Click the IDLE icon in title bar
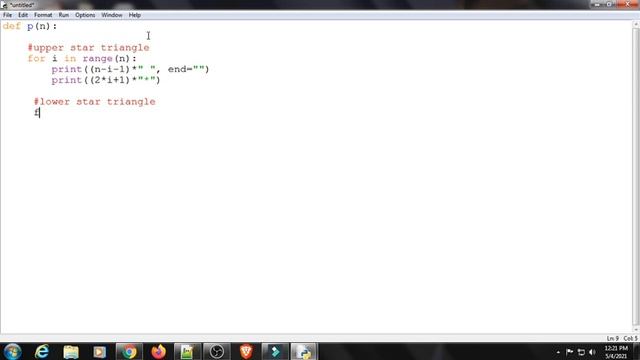The width and height of the screenshot is (640, 360). tap(4, 5)
